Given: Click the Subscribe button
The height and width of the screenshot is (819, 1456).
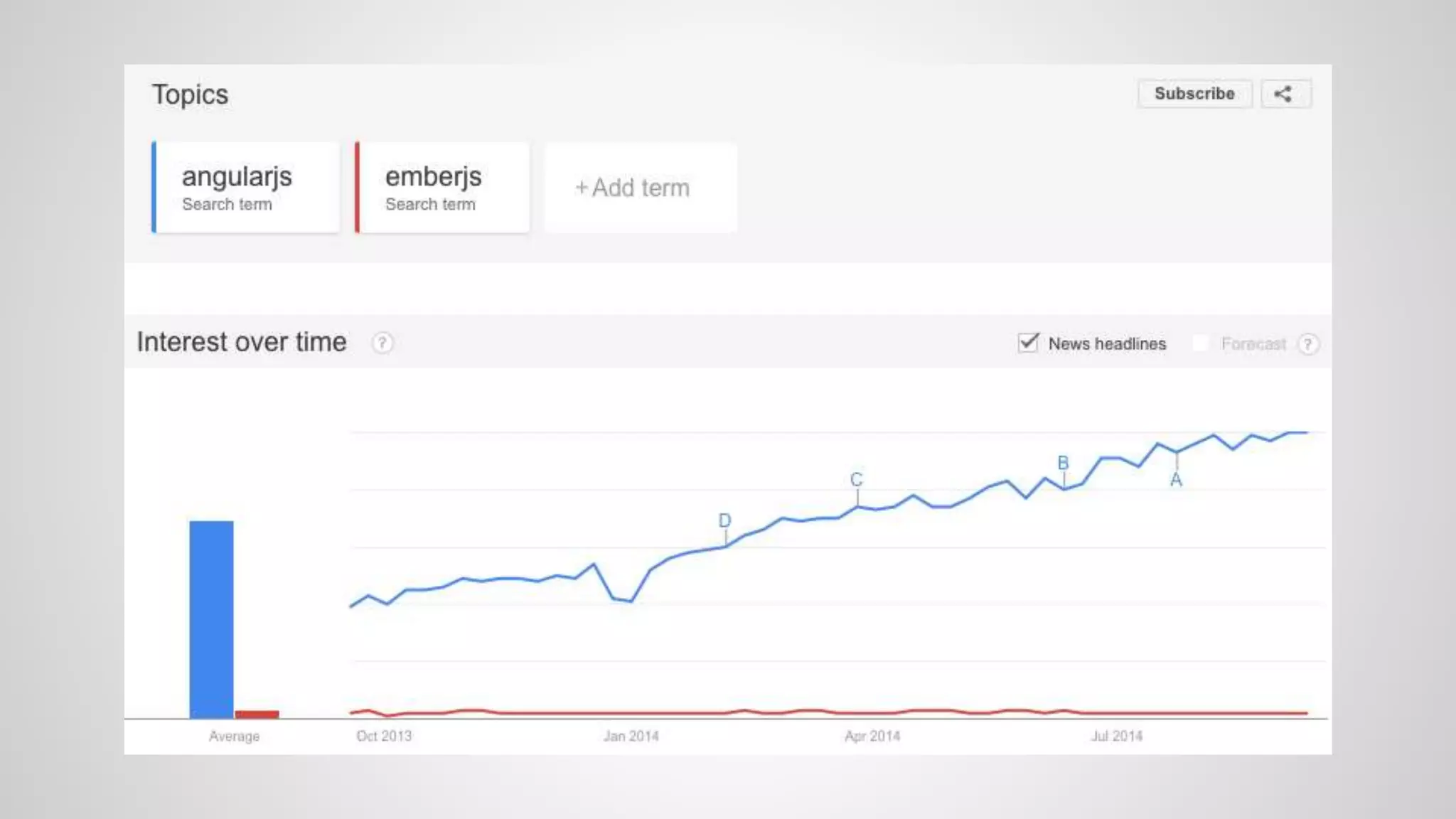Looking at the screenshot, I should 1194,94.
